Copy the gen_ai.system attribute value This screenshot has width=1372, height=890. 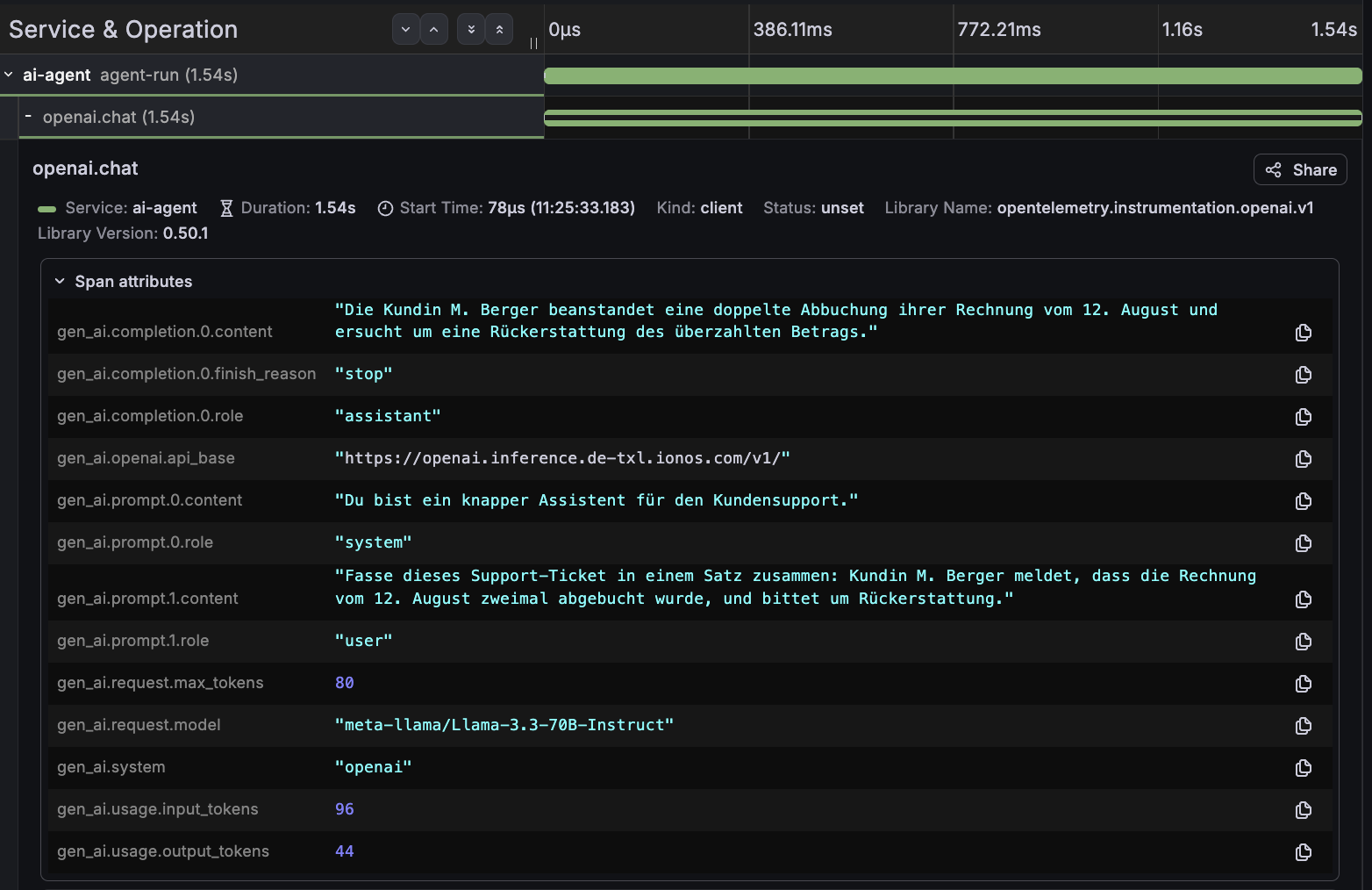[x=1304, y=768]
